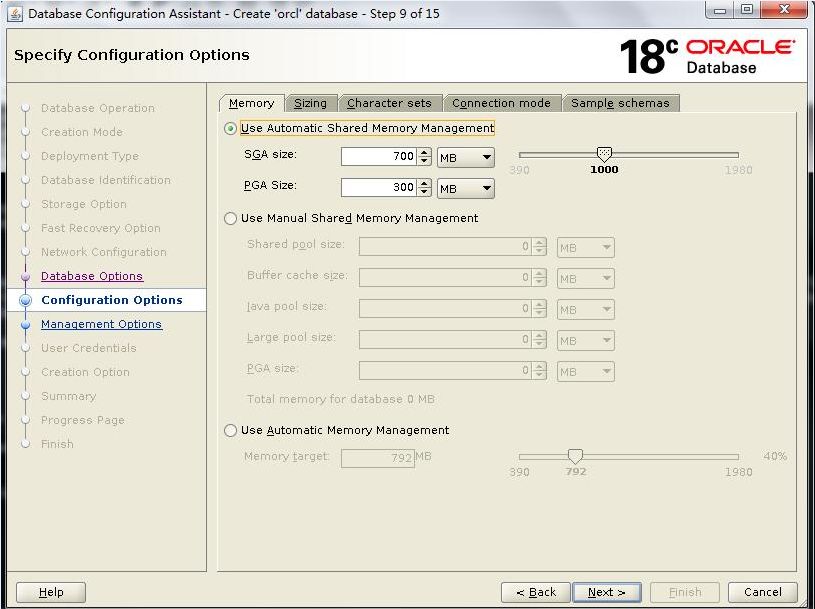Click the PGA Size input field
815x609 pixels.
[378, 188]
